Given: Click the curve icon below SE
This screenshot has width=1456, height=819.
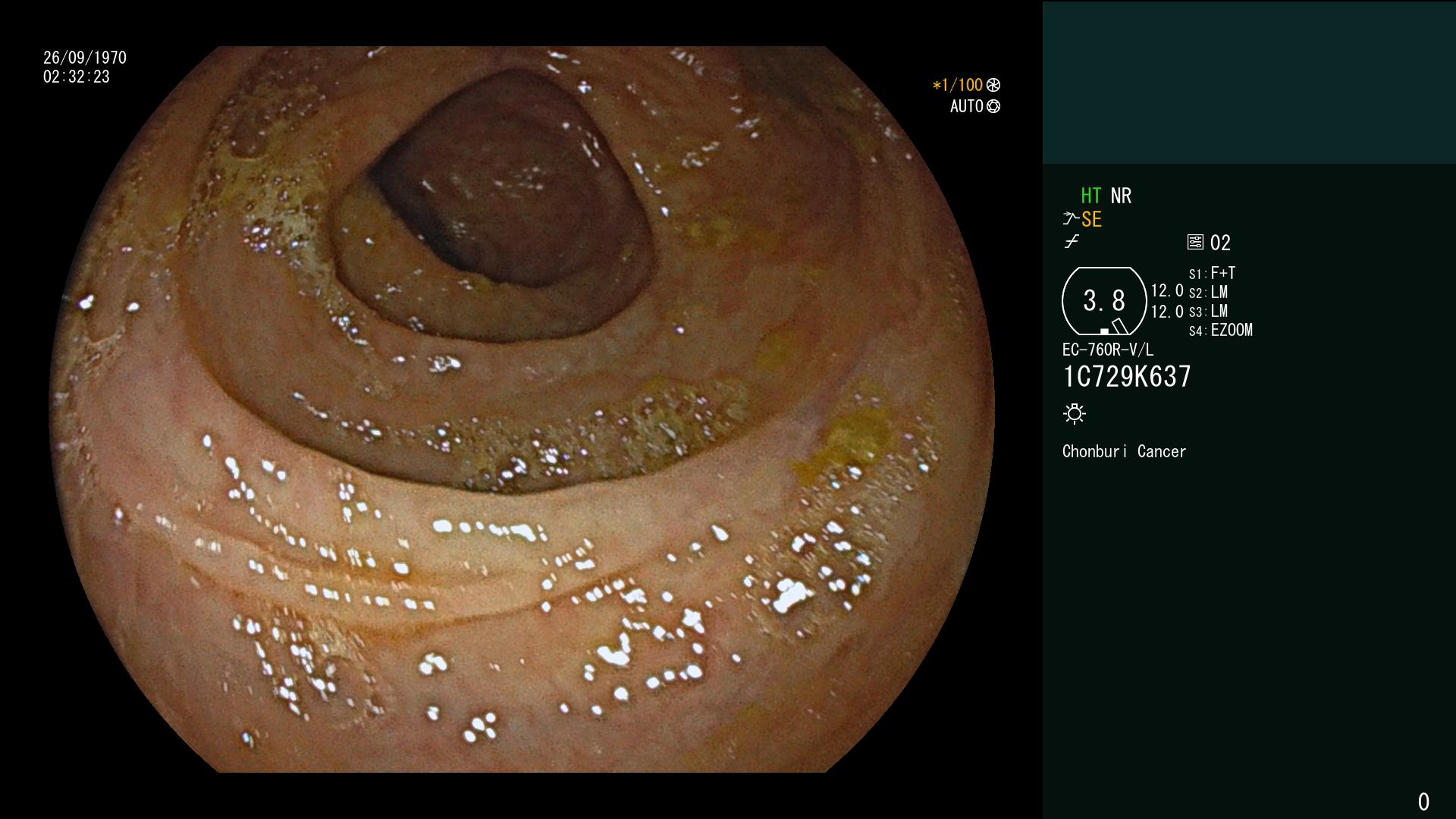Looking at the screenshot, I should [x=1072, y=242].
